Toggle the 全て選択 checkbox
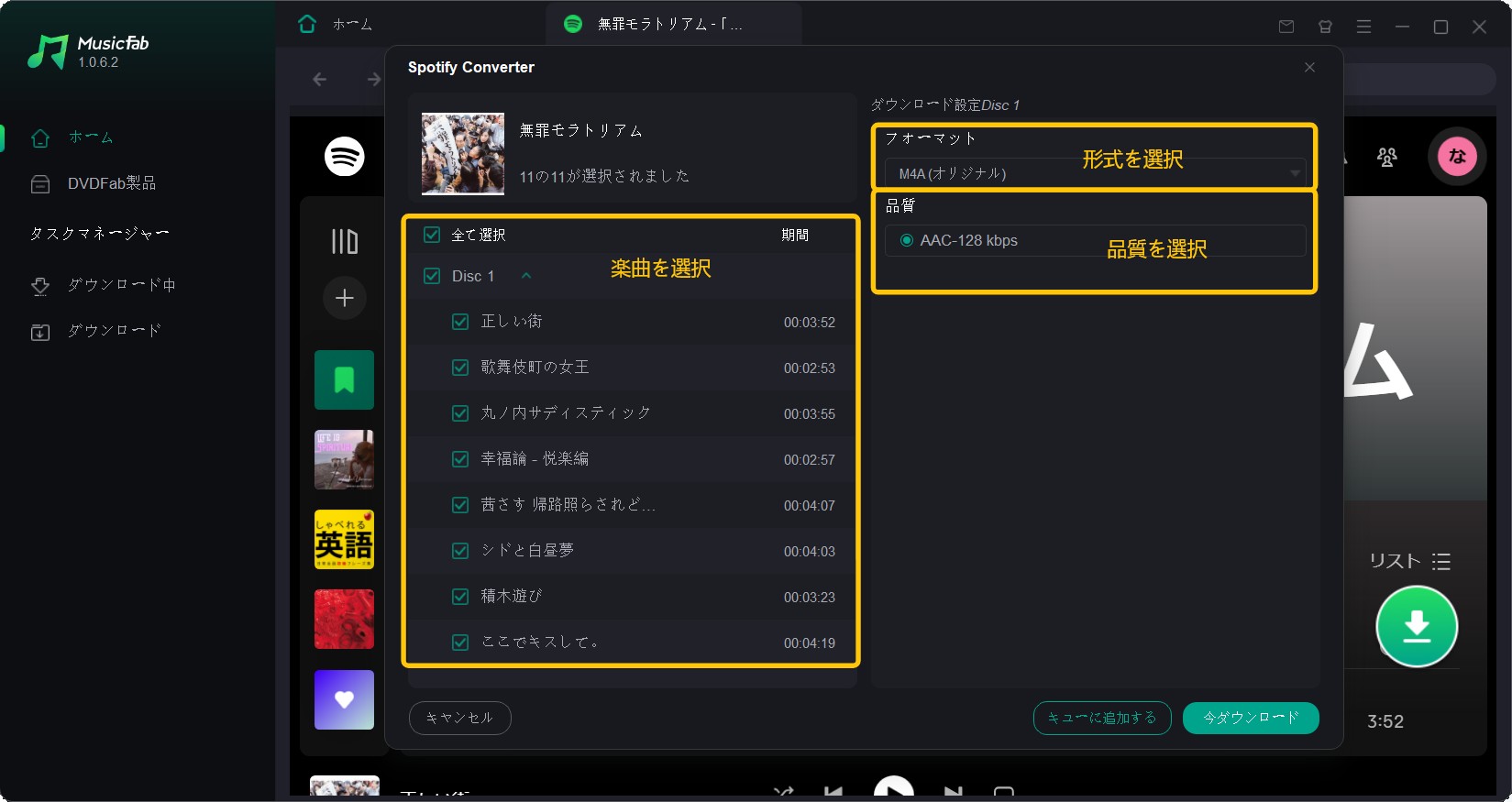The height and width of the screenshot is (802, 1512). [x=432, y=235]
